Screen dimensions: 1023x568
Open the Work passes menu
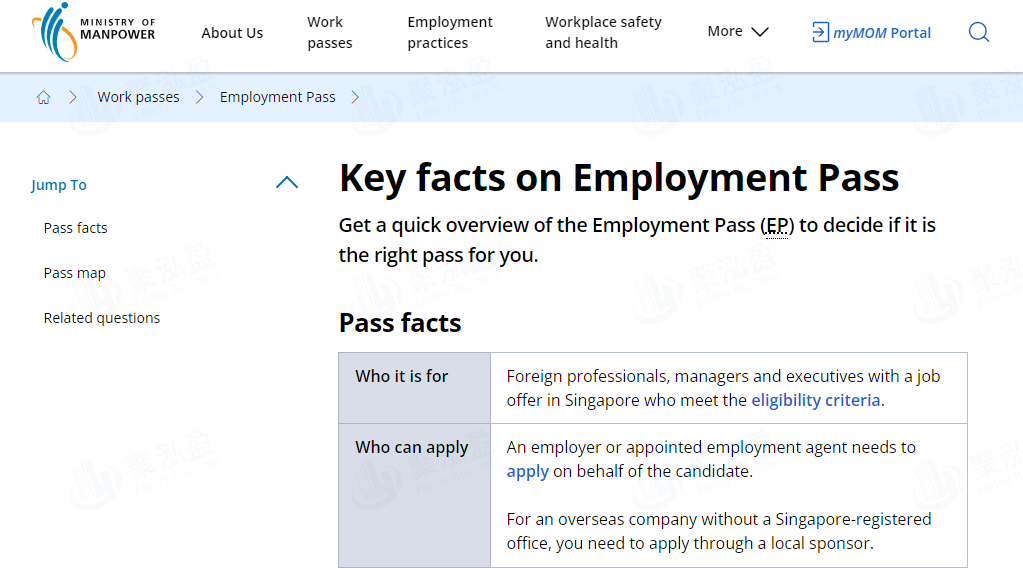(330, 32)
